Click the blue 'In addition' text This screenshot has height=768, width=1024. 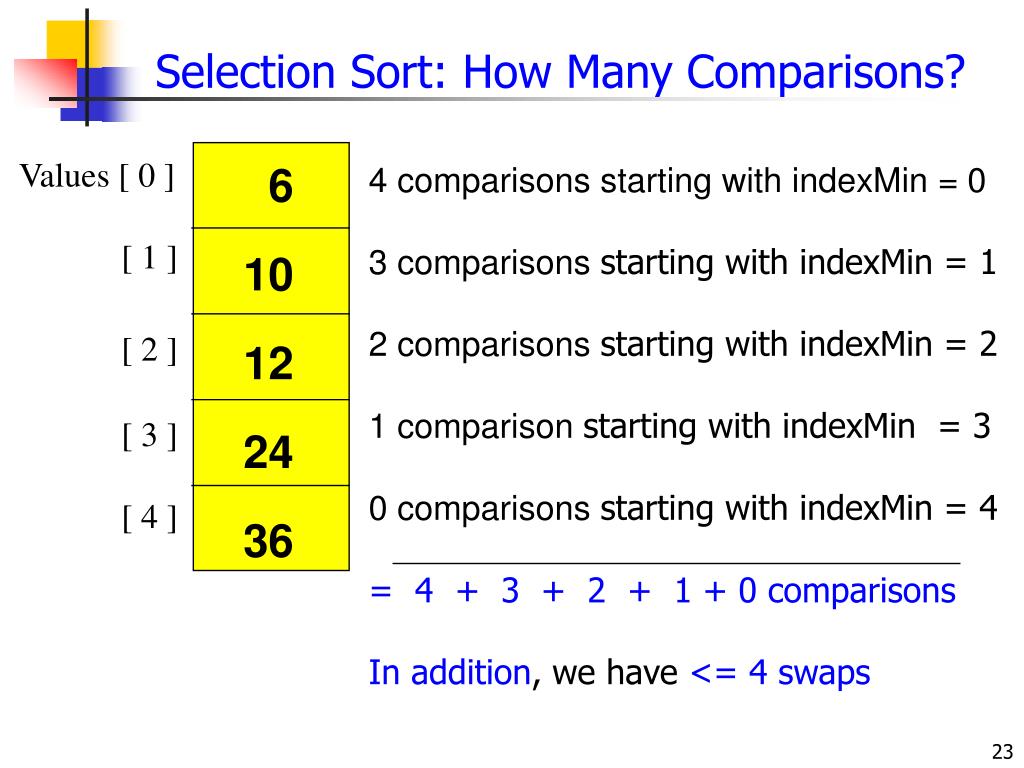(x=450, y=672)
